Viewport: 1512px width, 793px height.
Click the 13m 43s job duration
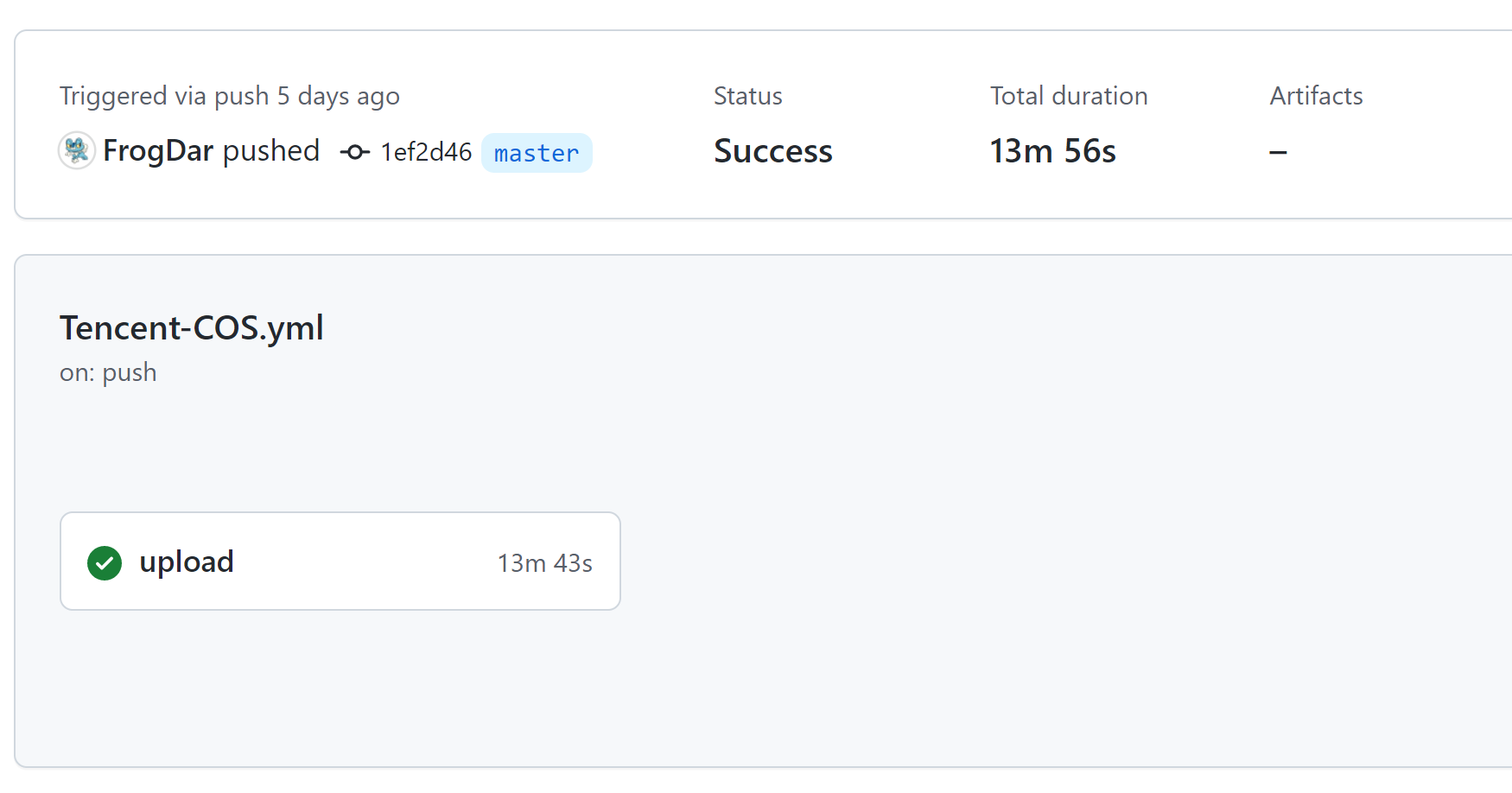(x=544, y=563)
